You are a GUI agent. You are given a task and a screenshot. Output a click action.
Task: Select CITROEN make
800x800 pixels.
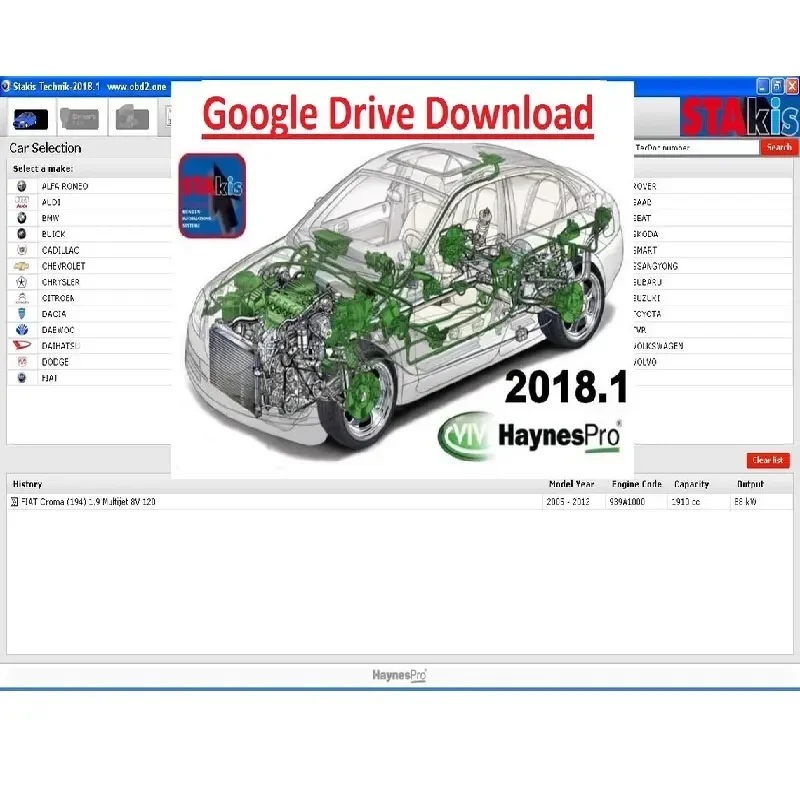[58, 298]
